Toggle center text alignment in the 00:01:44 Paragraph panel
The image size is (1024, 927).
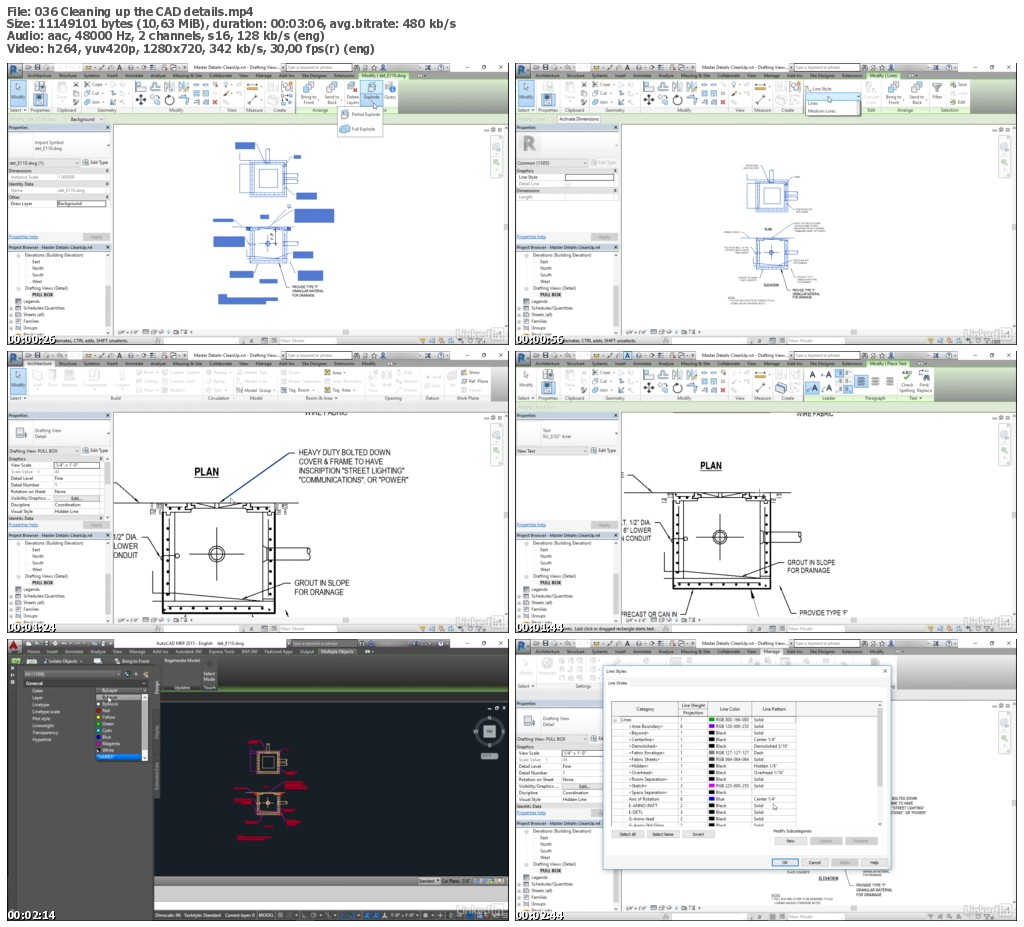tap(875, 381)
